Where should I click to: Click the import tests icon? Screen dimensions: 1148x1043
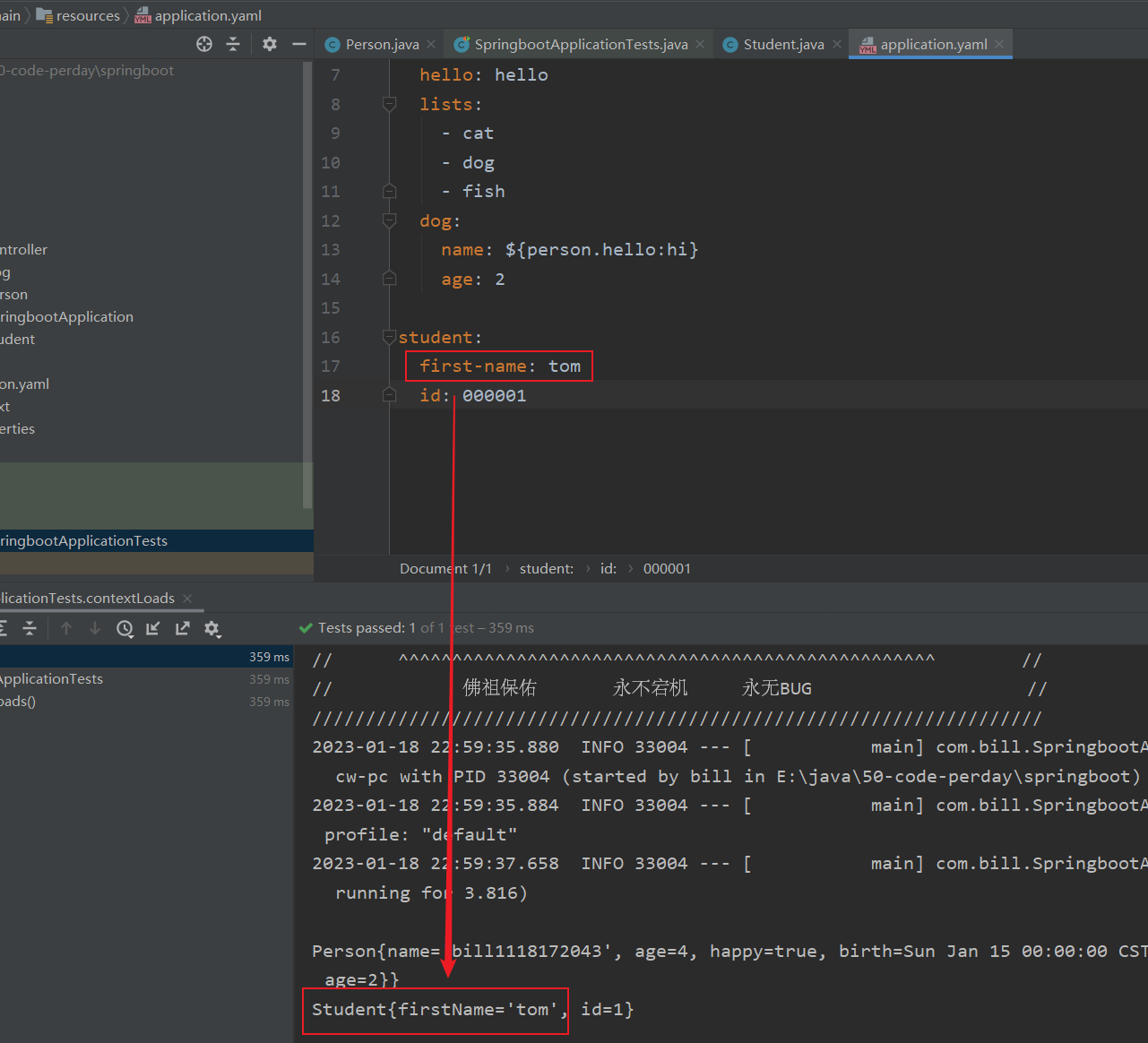pos(153,629)
